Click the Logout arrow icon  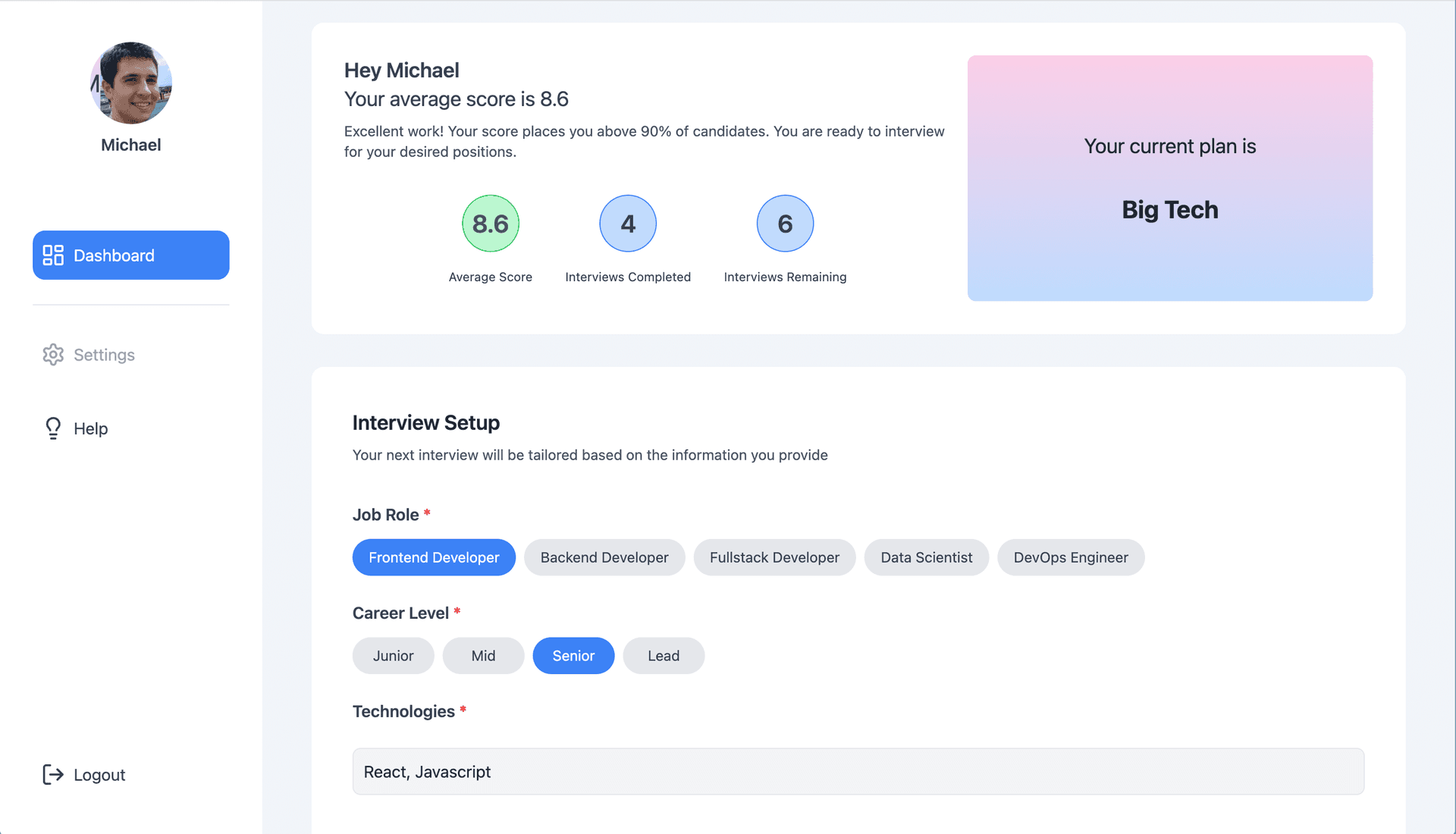tap(52, 774)
